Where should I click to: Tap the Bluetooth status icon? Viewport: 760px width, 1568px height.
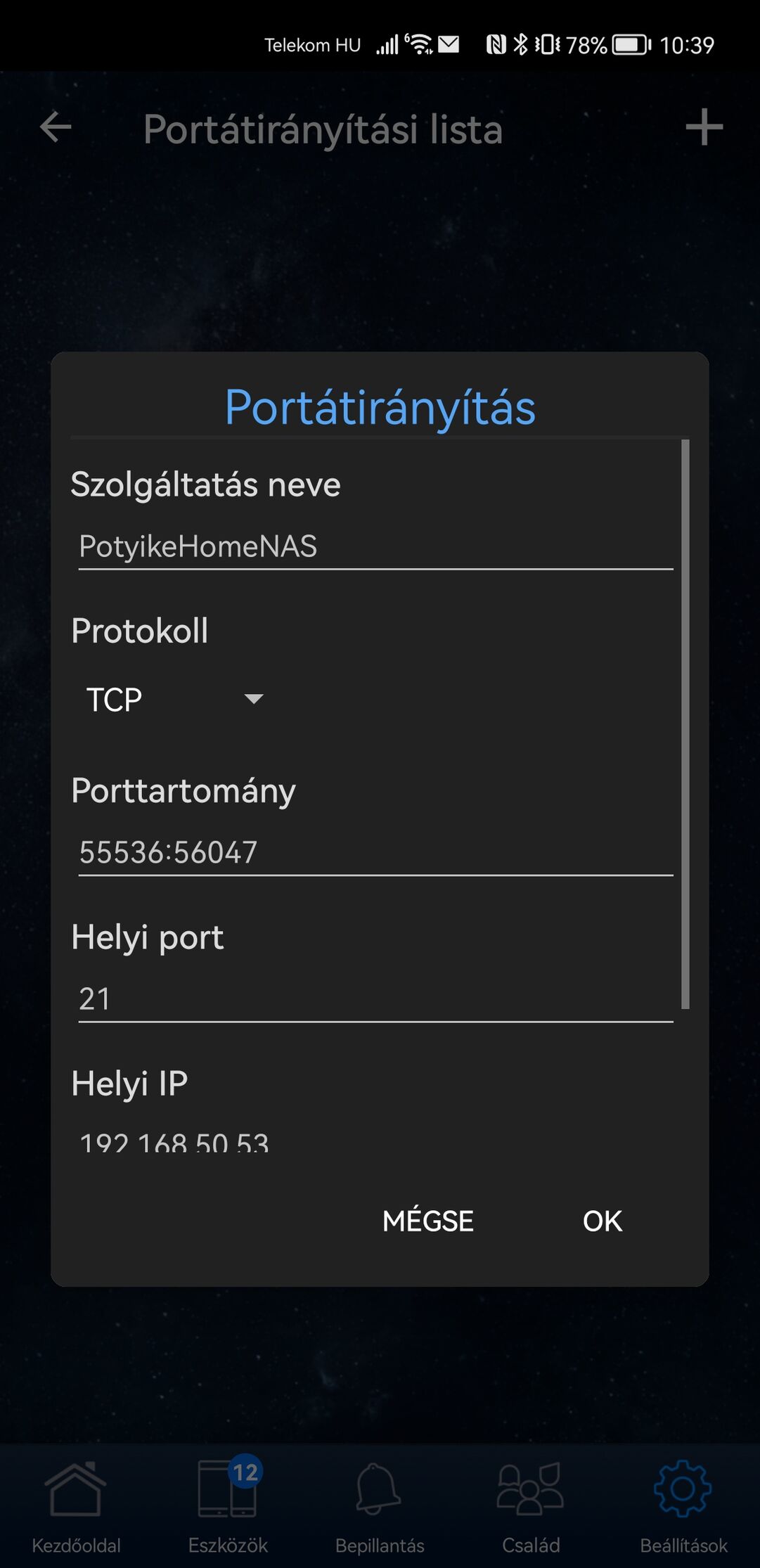click(x=520, y=45)
